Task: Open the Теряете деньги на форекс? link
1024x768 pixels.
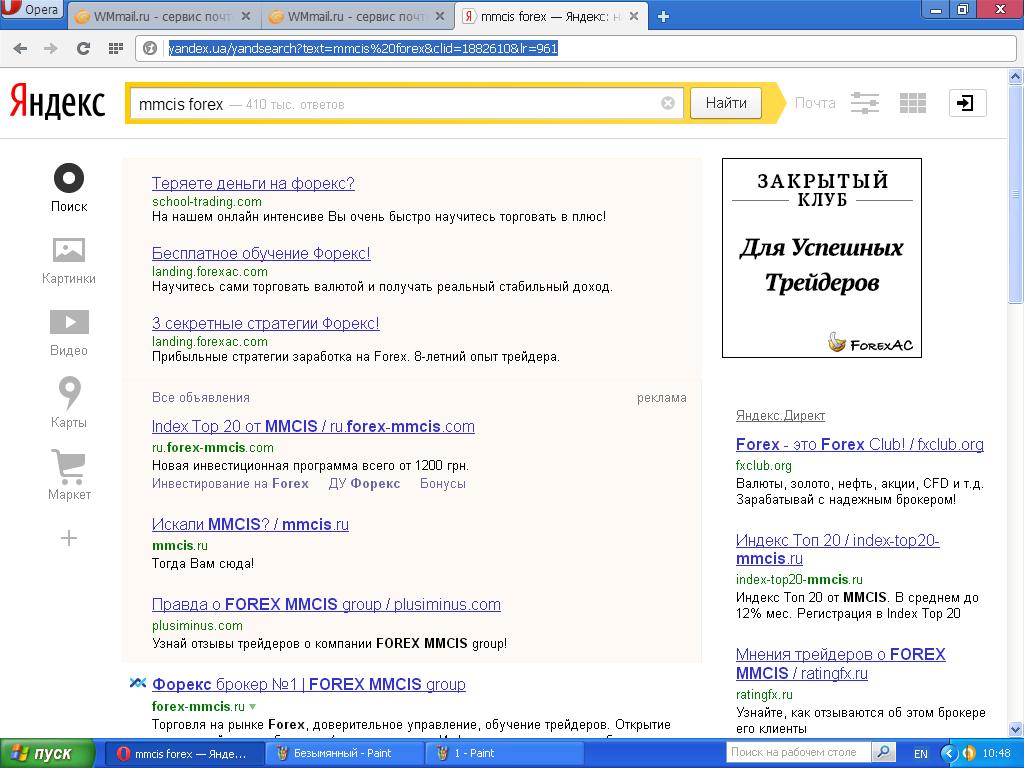Action: click(253, 184)
